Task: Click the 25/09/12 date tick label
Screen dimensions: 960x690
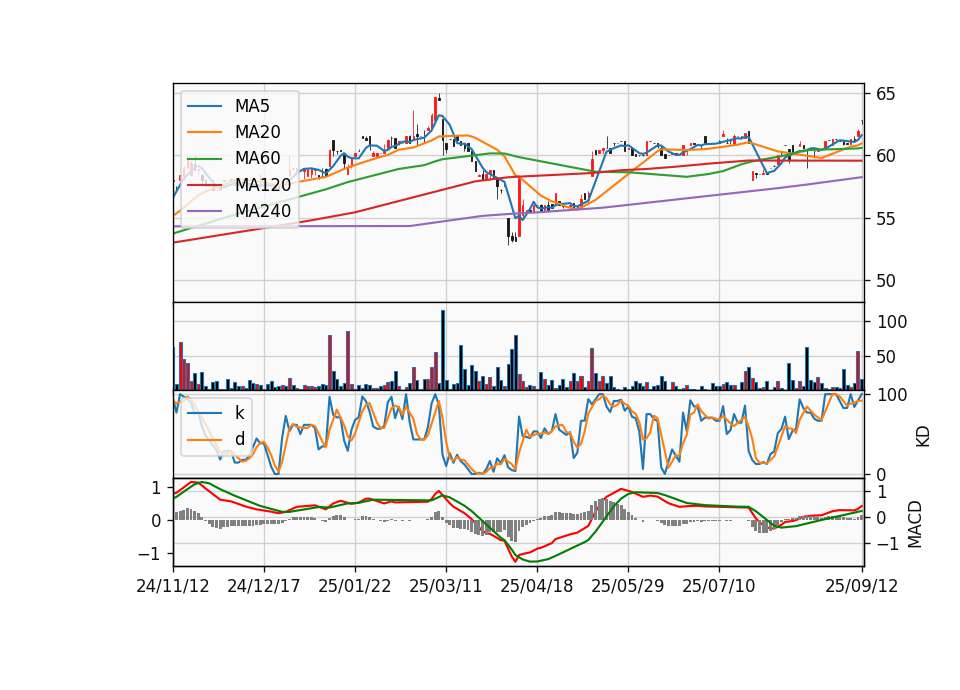Action: 861,586
